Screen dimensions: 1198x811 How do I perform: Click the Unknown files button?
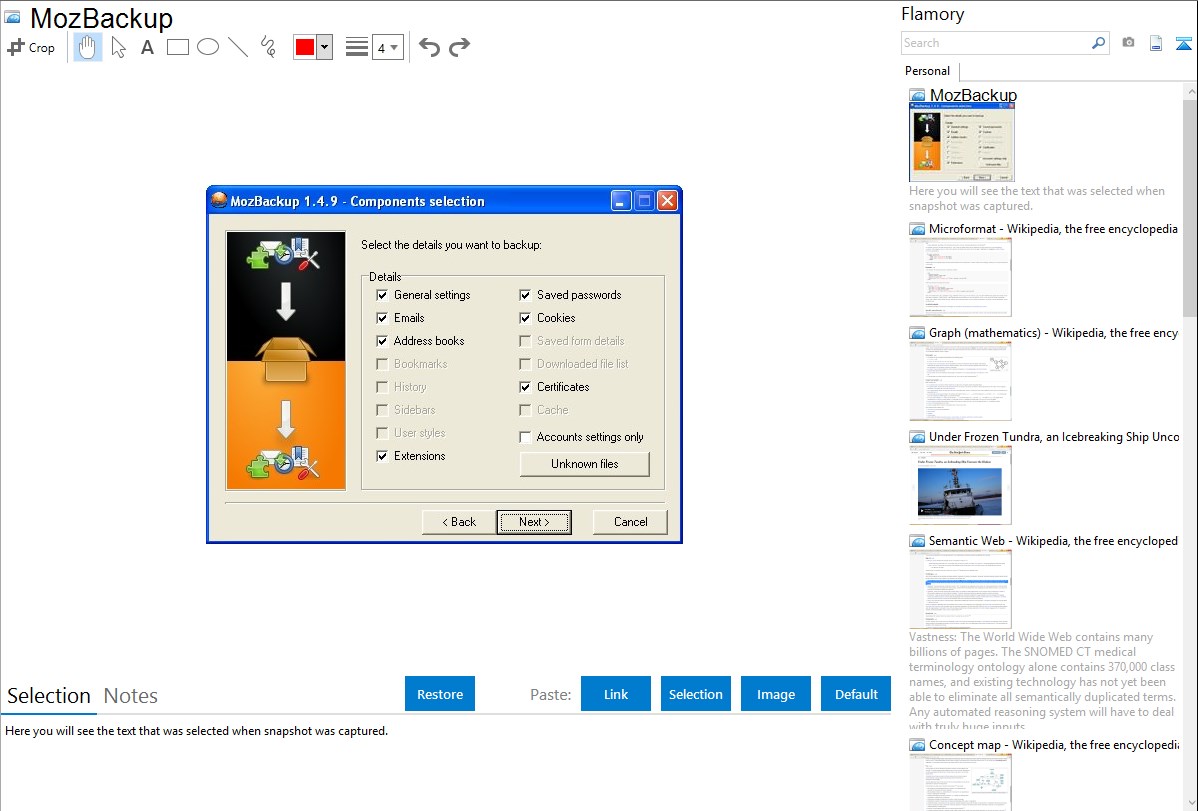click(584, 464)
